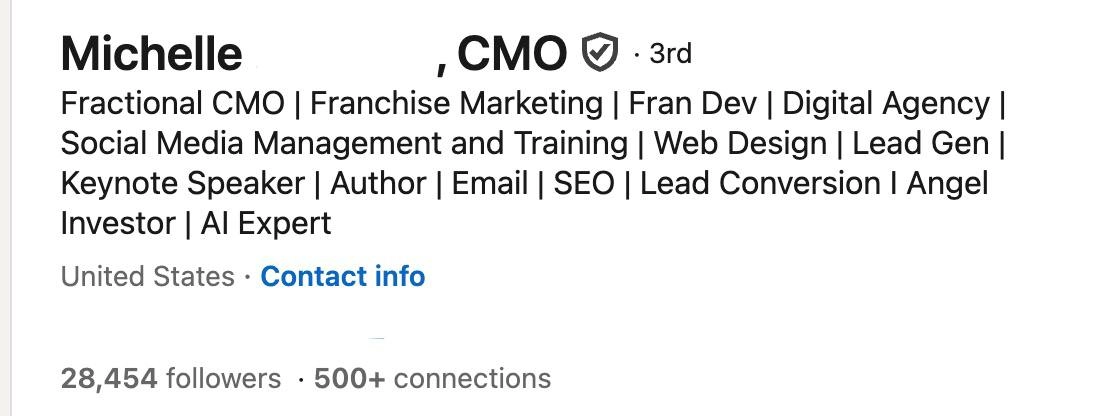
Task: Click the word Author in headline
Action: 378,185
